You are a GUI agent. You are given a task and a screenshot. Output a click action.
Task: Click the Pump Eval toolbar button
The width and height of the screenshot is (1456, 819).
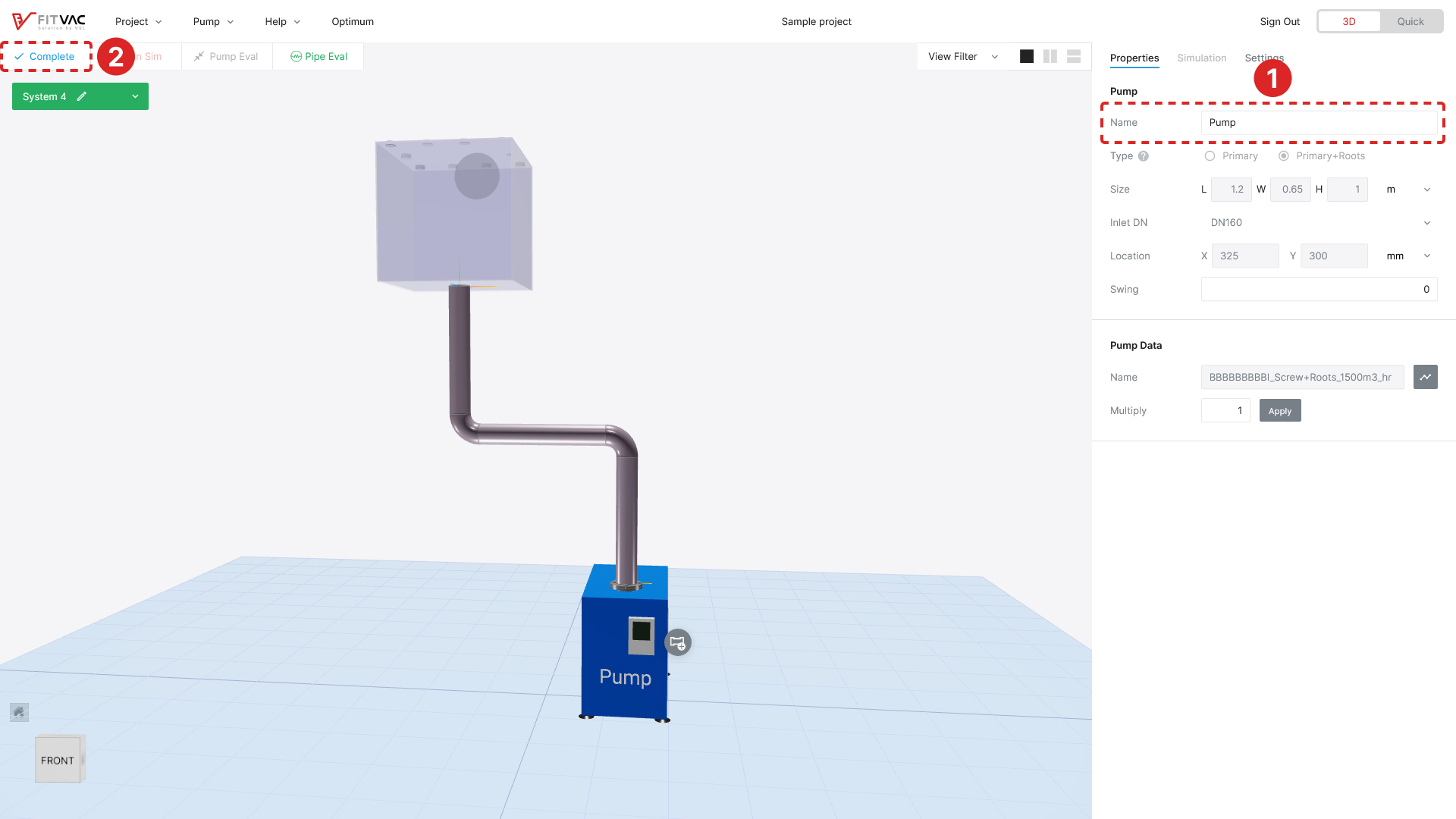click(226, 56)
